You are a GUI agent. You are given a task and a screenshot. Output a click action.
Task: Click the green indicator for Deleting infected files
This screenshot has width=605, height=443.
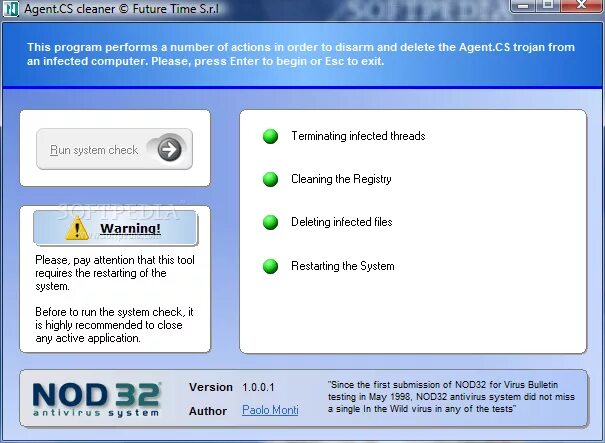[x=270, y=222]
